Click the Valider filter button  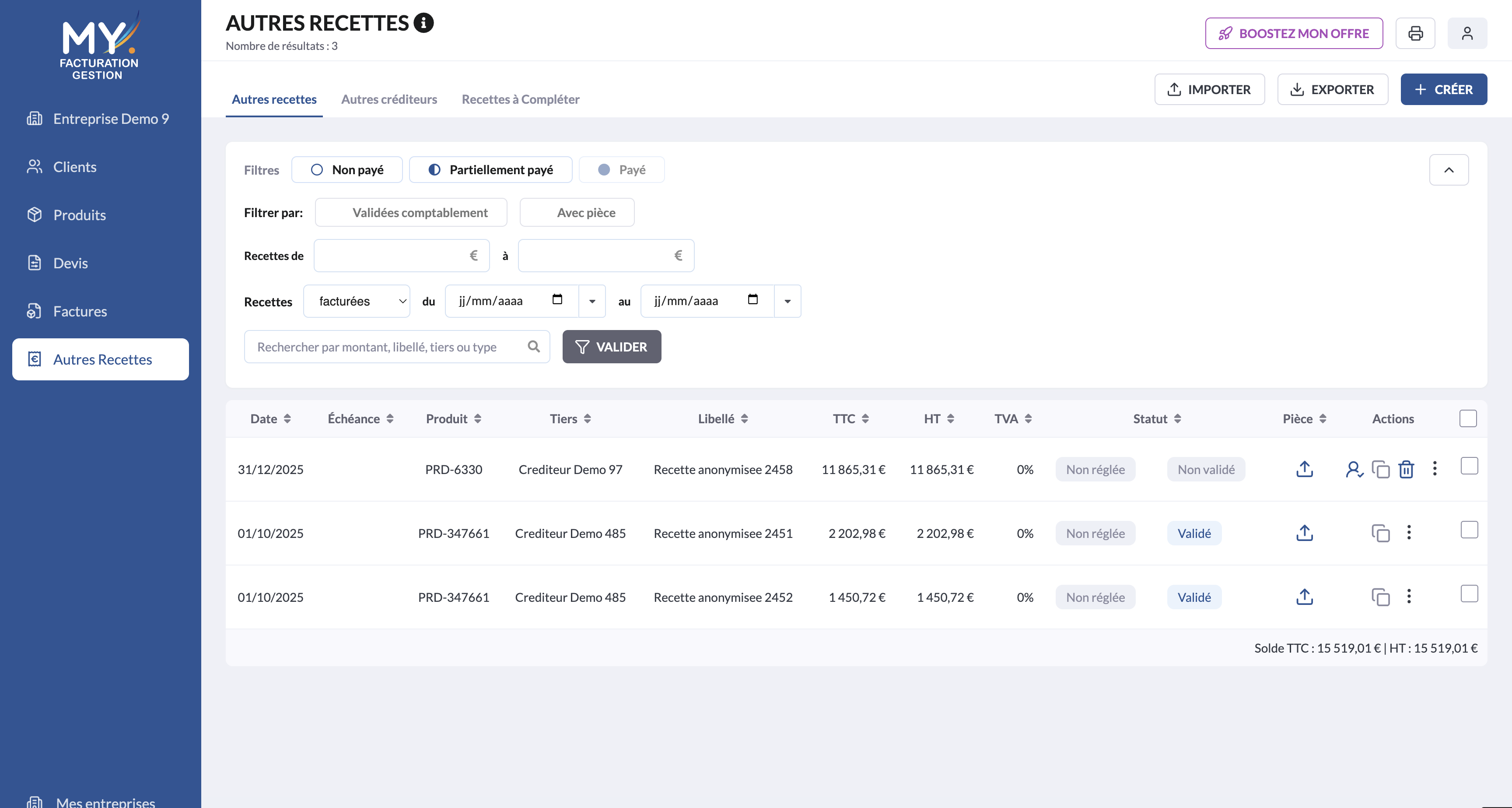[x=612, y=347]
